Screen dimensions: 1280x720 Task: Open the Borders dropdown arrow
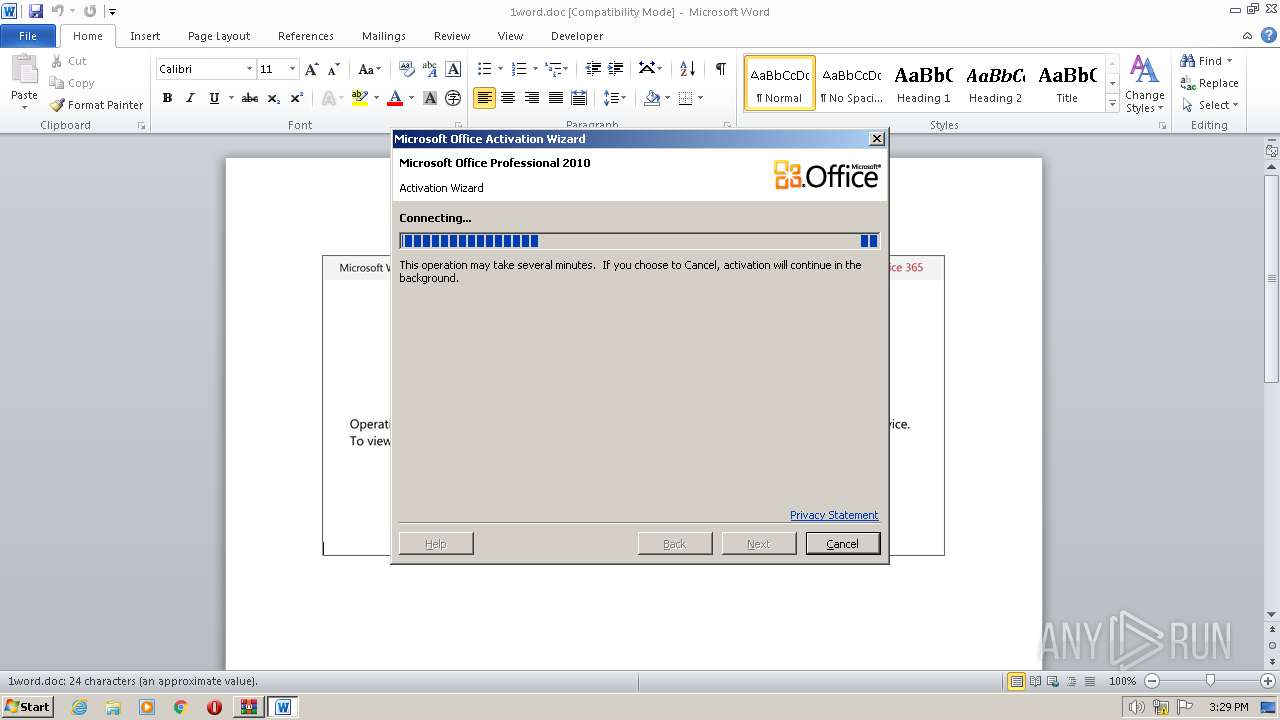700,98
